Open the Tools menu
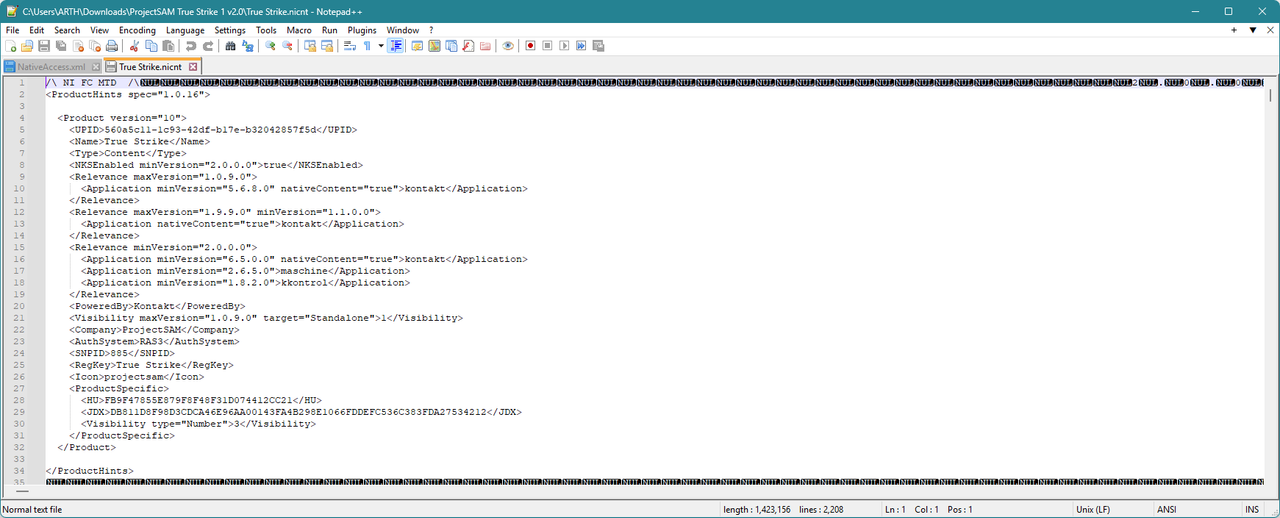 pos(266,30)
